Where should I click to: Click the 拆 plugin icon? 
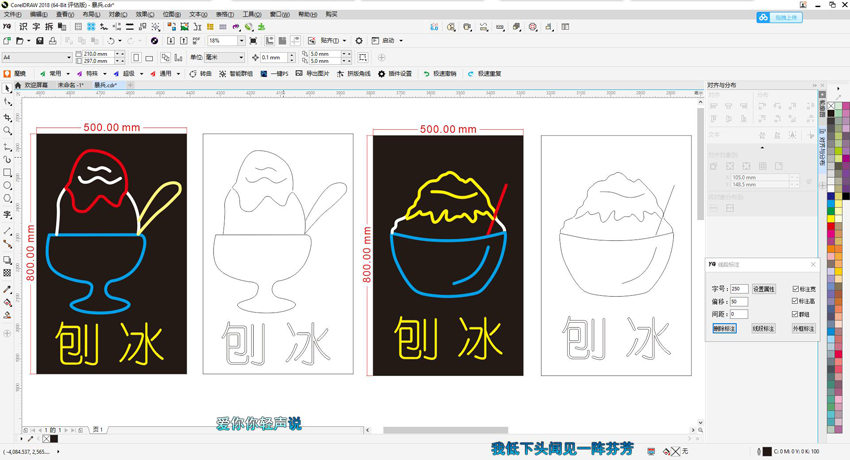(x=49, y=27)
